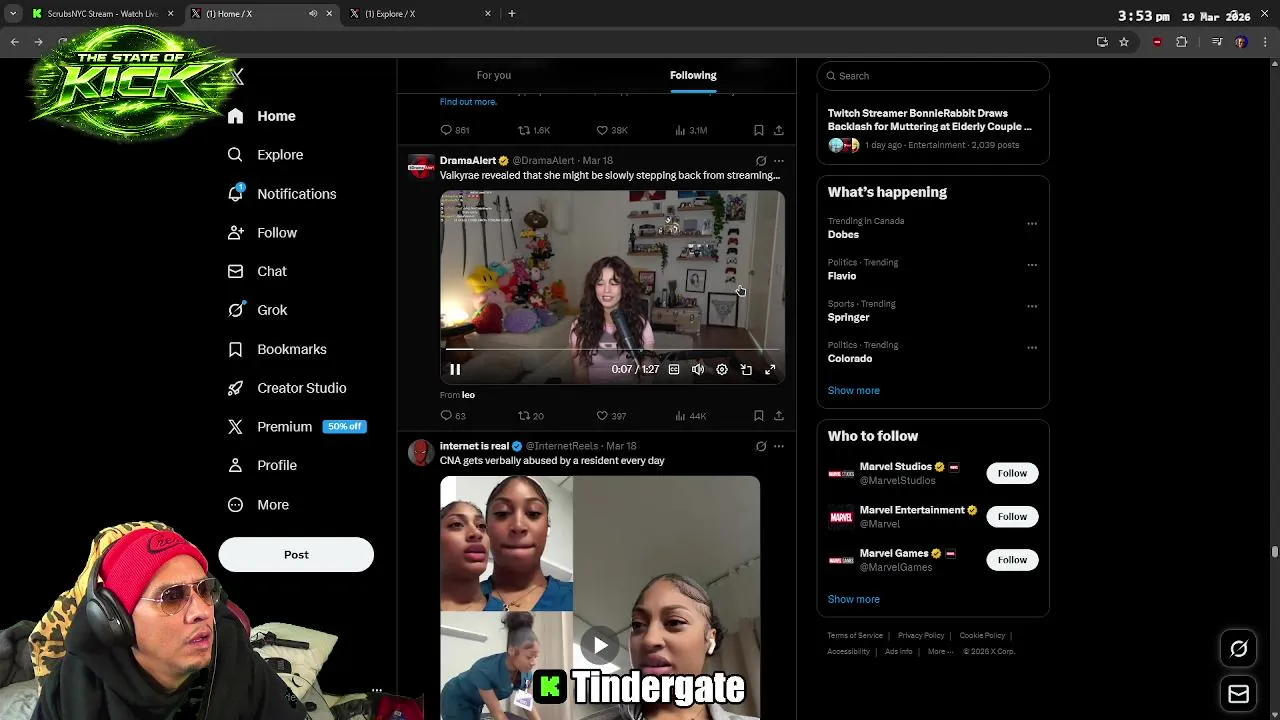Open Privacy Policy link

[x=921, y=636]
